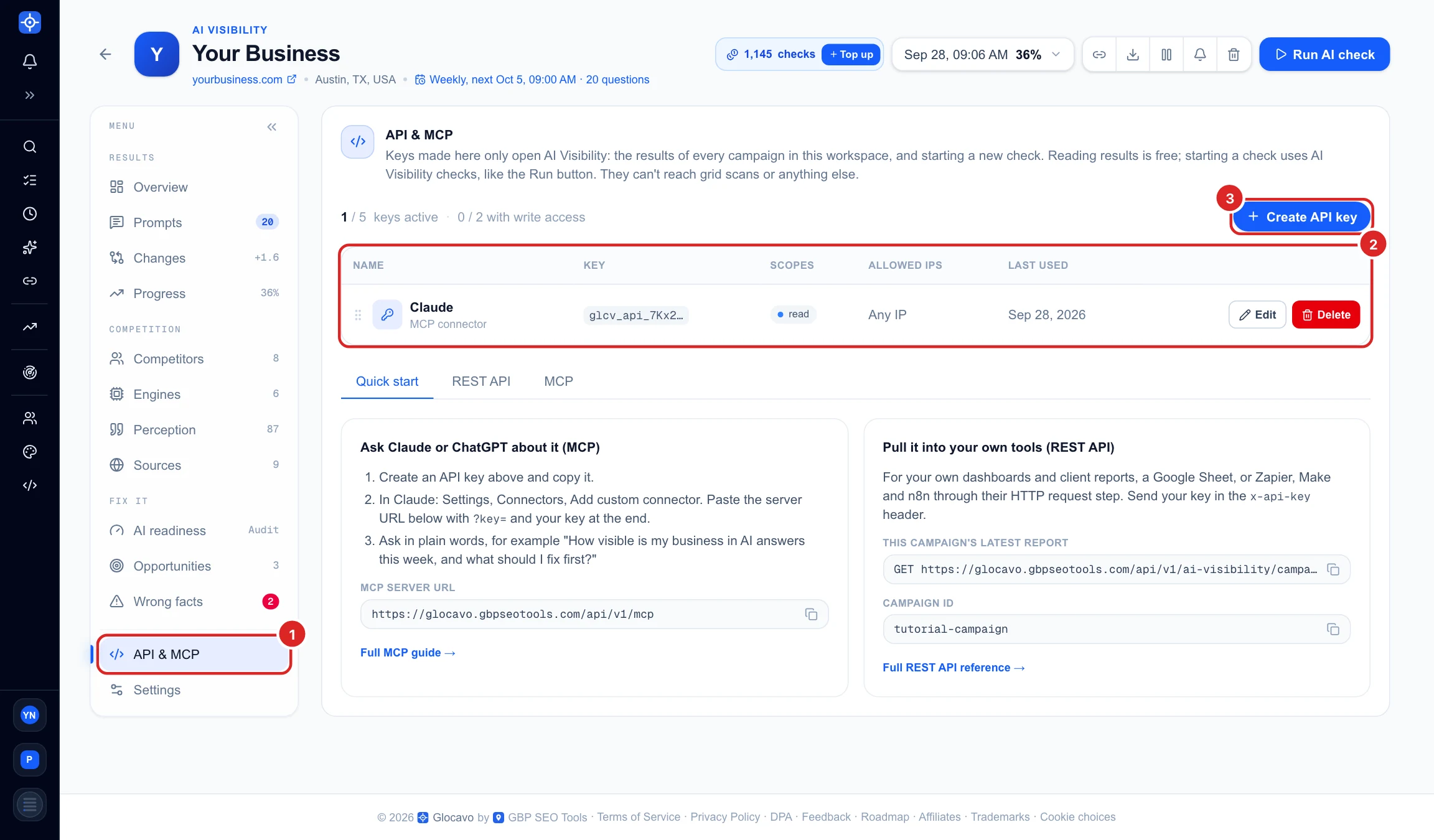Open Settings in the menu
1434x840 pixels.
194,690
